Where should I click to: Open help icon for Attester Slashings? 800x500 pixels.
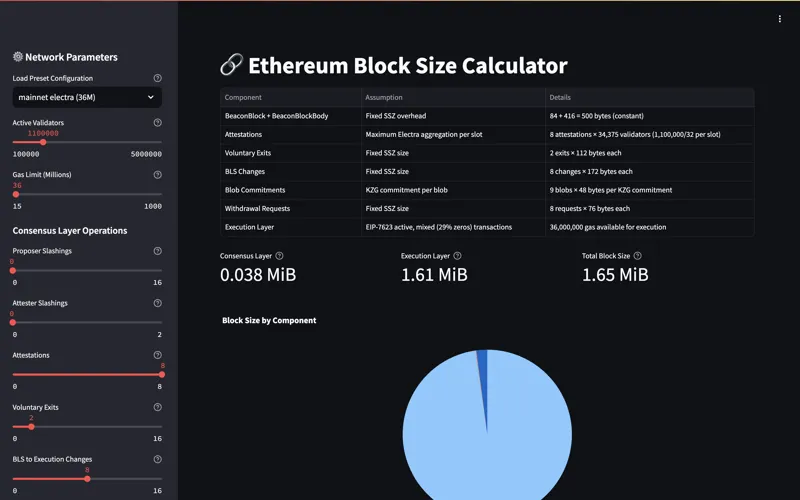[x=158, y=303]
